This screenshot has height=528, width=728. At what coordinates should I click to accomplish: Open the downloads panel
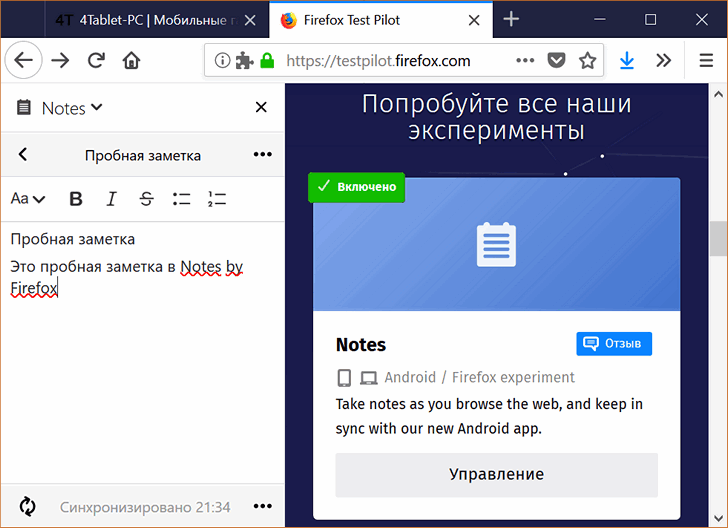627,60
